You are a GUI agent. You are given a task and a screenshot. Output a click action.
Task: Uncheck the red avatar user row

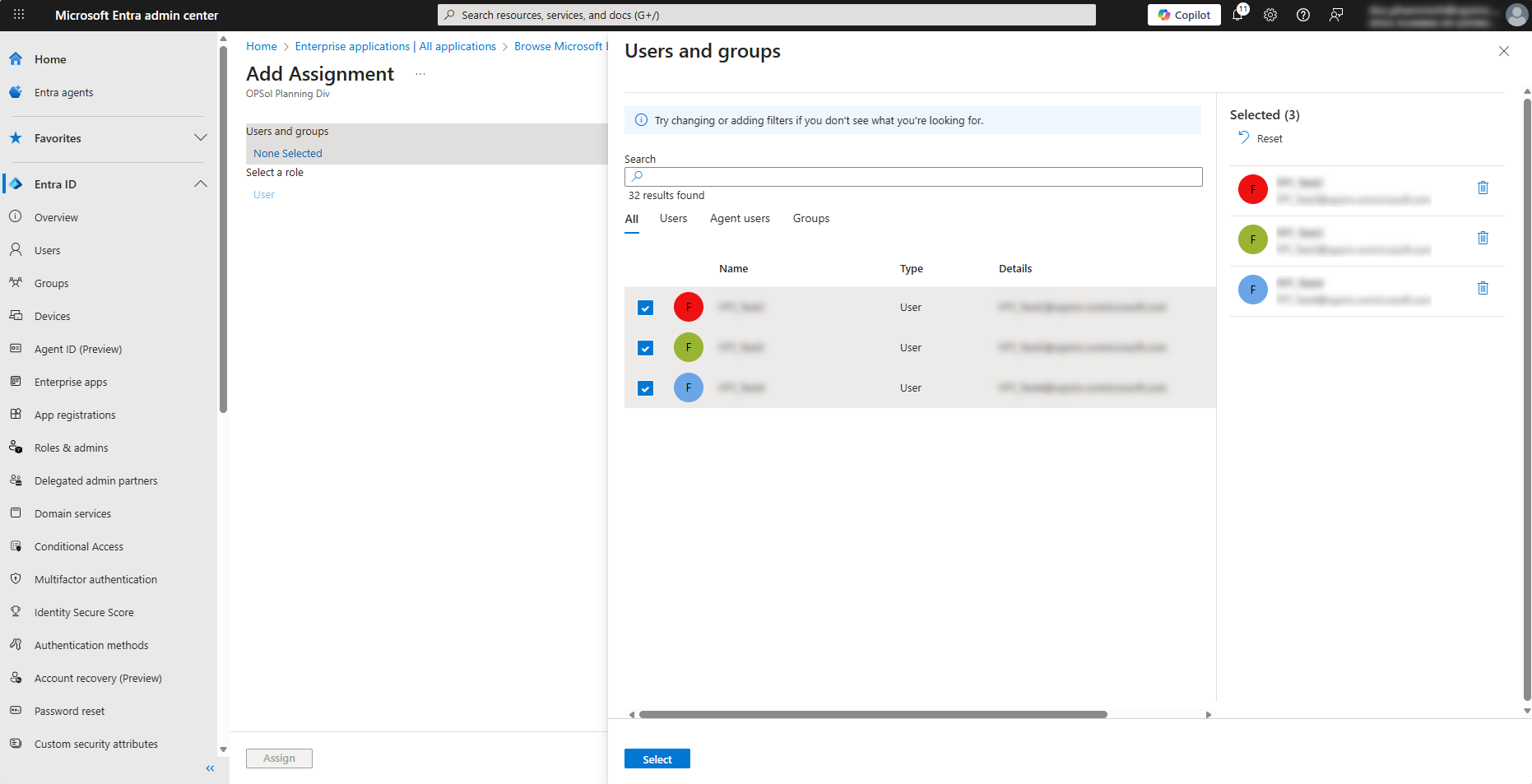(646, 308)
